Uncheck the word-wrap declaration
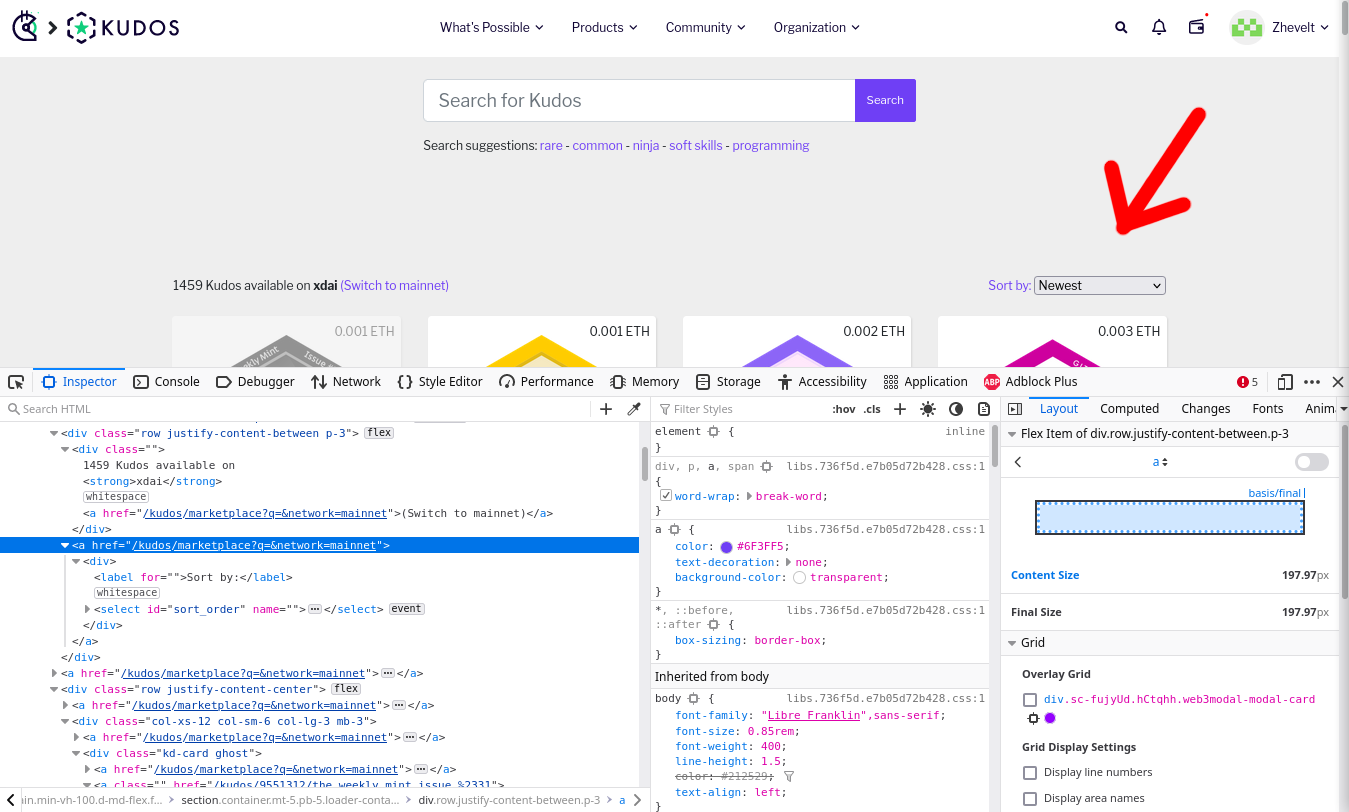Screen dimensions: 1349x812 click(666, 496)
